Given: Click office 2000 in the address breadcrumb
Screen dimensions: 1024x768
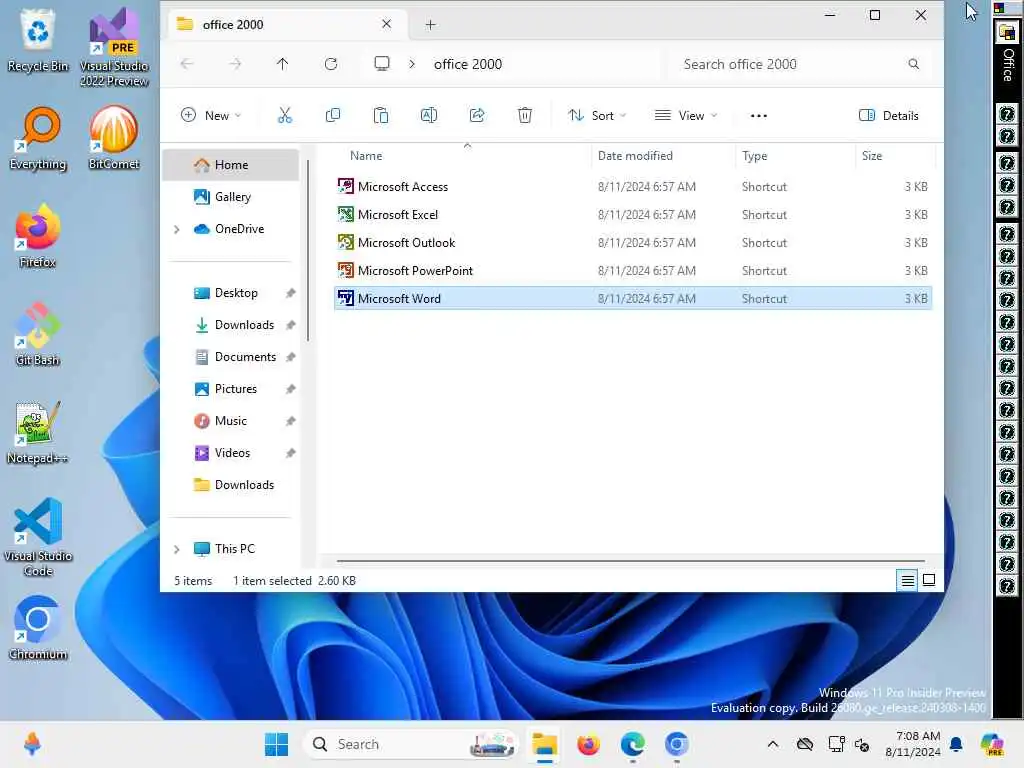Looking at the screenshot, I should tap(468, 64).
